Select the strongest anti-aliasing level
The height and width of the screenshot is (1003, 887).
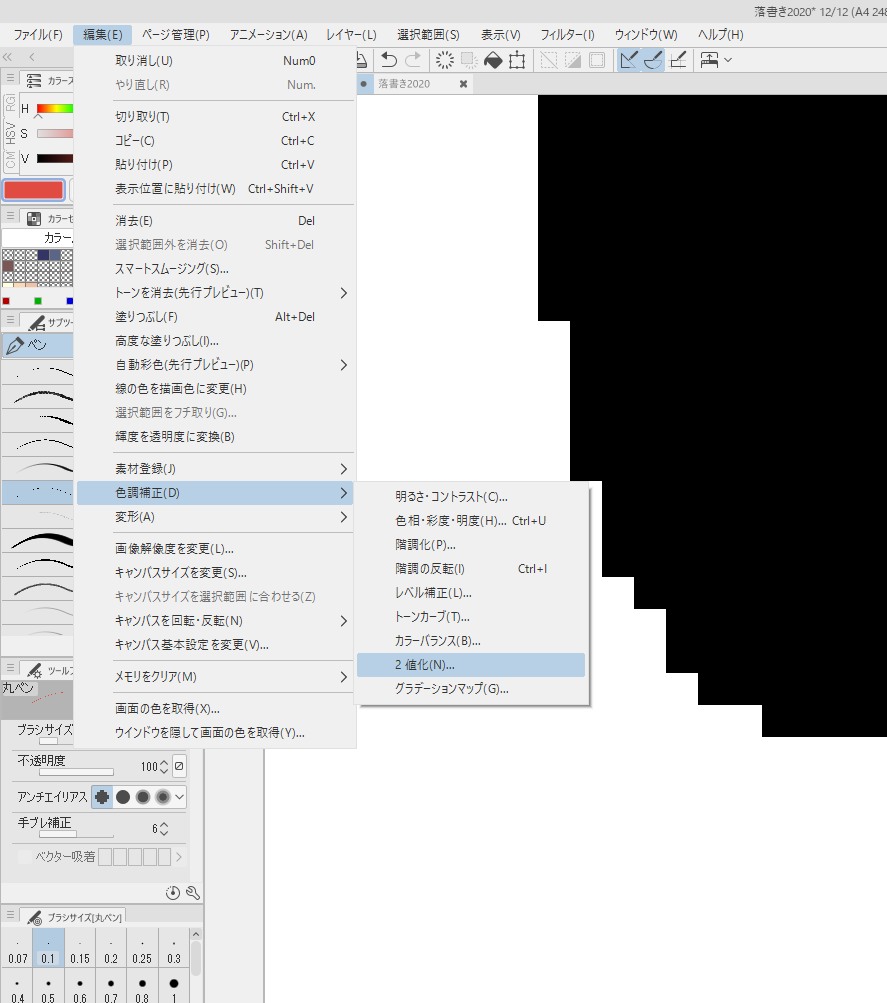[x=163, y=797]
